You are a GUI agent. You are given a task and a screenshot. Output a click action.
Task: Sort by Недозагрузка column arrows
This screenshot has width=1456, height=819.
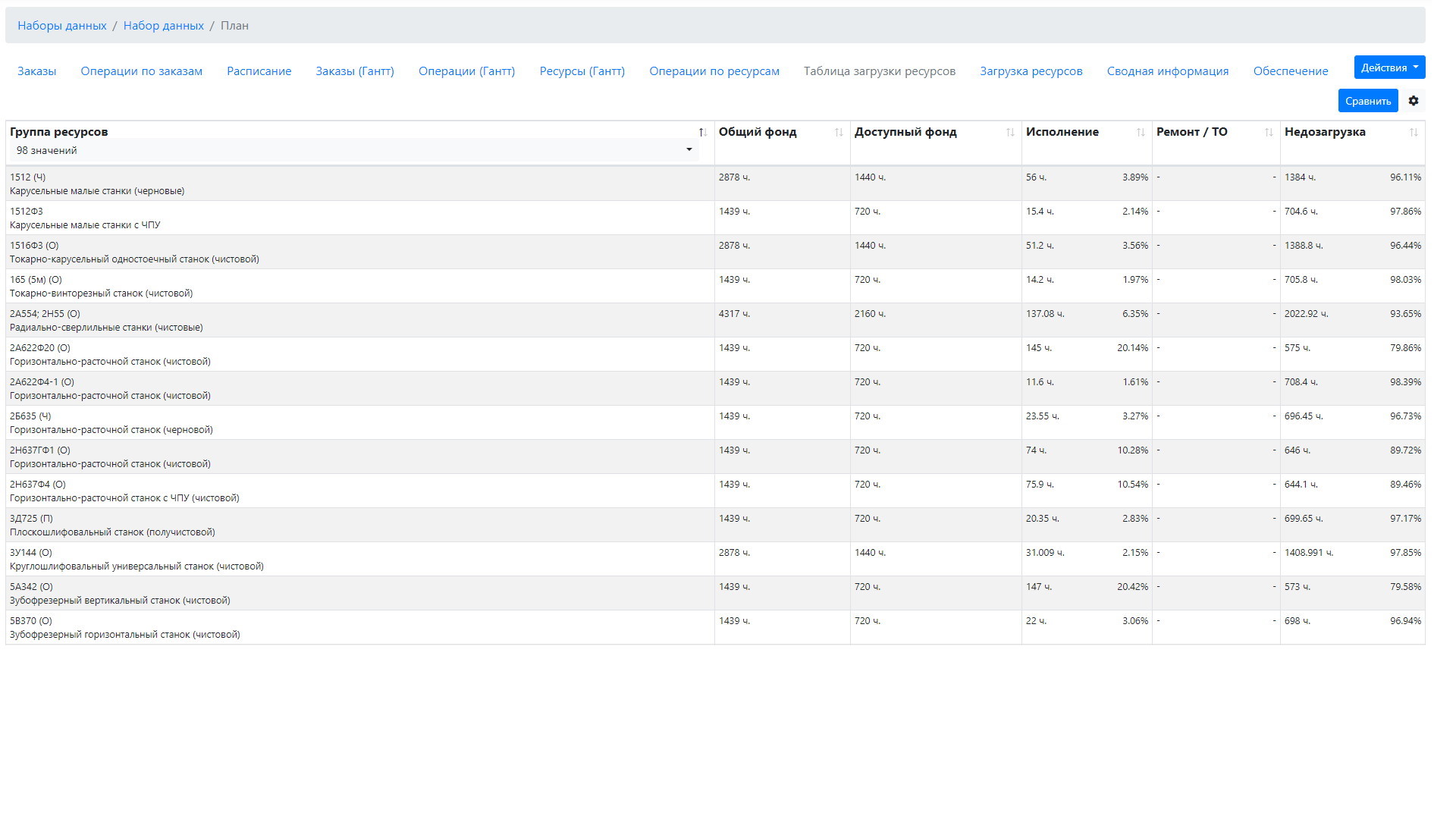click(1413, 133)
